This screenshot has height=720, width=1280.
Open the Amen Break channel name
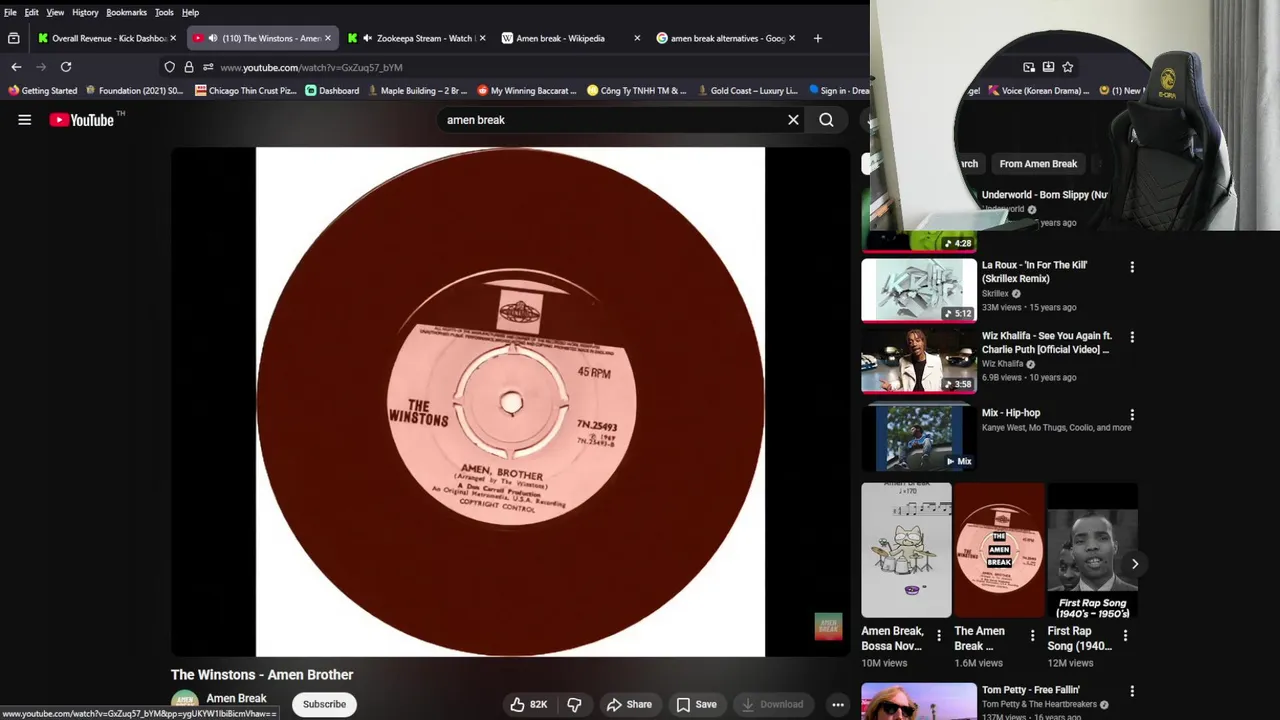[x=236, y=698]
